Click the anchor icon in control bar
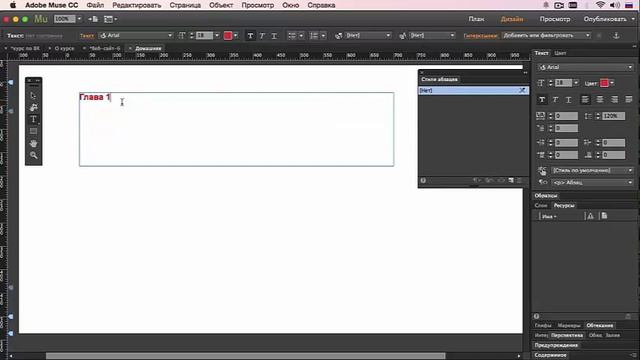 coord(616,36)
